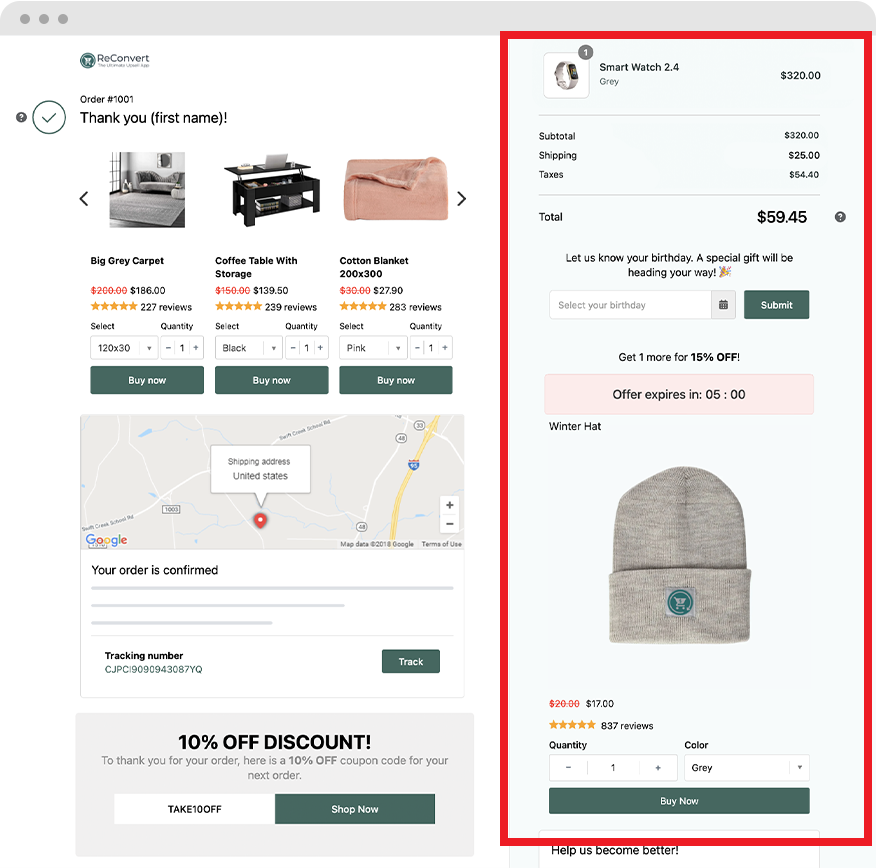This screenshot has width=876, height=868.
Task: Click the Total amount $59.45
Action: [x=782, y=217]
